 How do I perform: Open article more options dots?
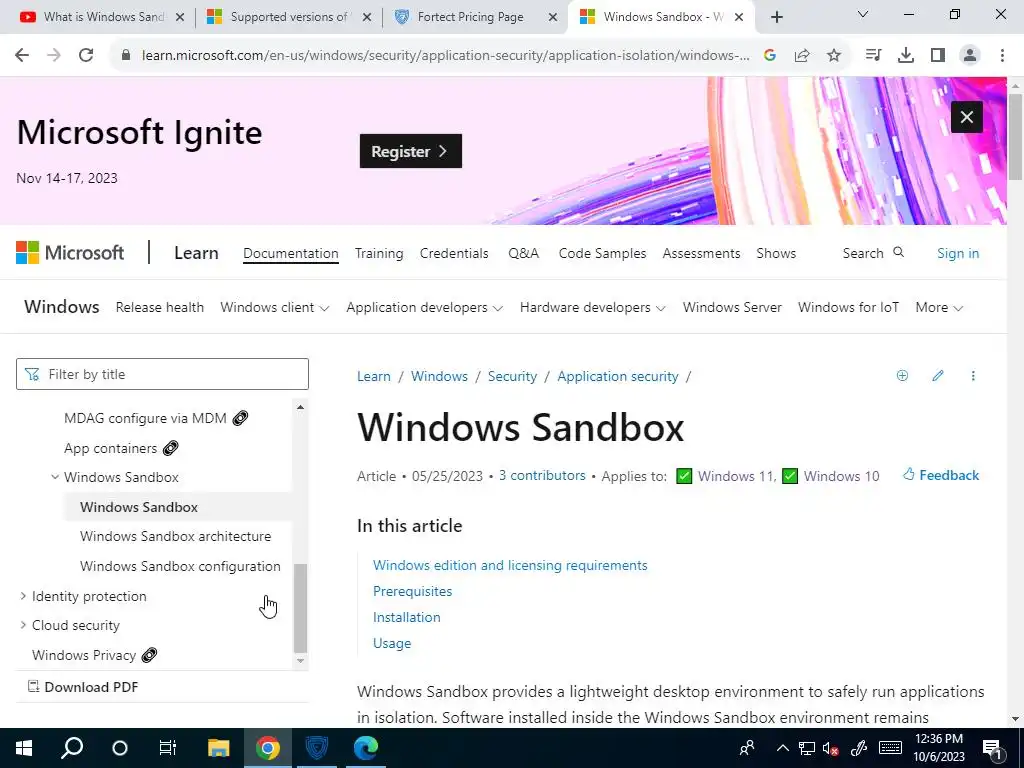(x=973, y=376)
